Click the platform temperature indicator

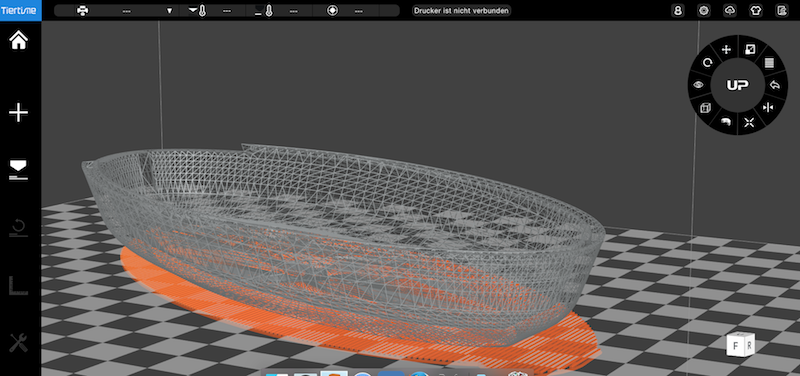pyautogui.click(x=264, y=10)
